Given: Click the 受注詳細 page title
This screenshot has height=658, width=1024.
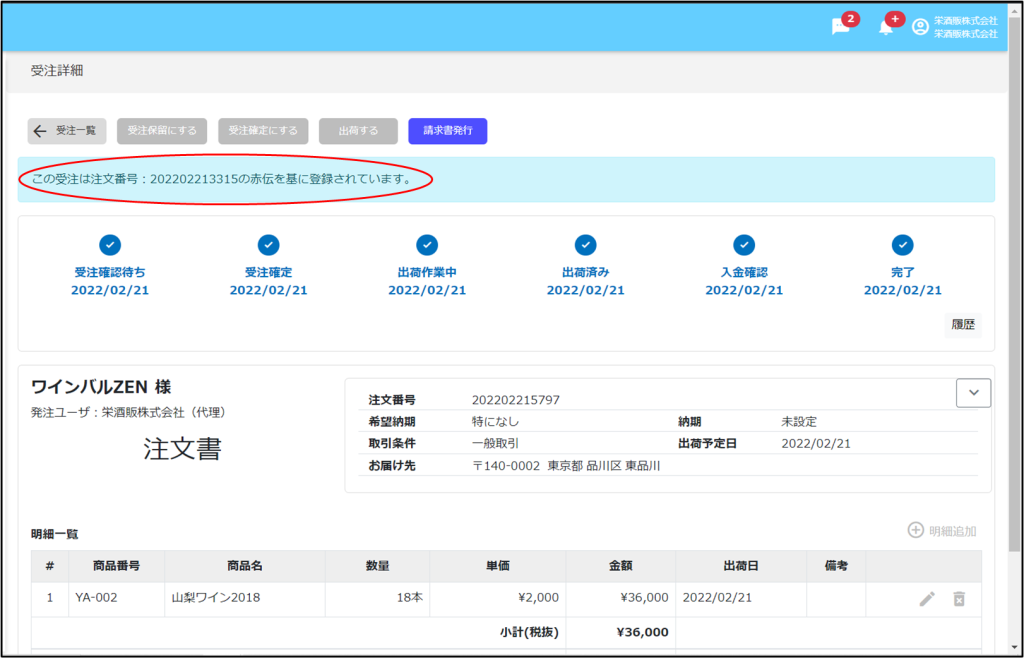Looking at the screenshot, I should pyautogui.click(x=57, y=70).
